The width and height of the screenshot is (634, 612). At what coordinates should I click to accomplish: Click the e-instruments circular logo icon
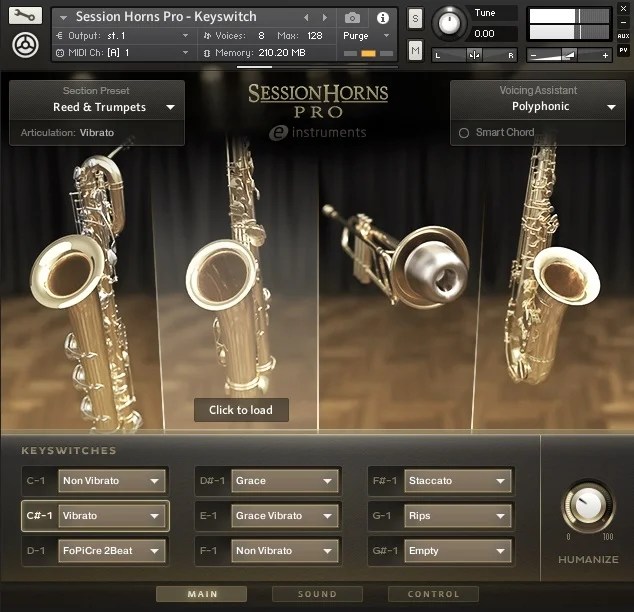(25, 45)
